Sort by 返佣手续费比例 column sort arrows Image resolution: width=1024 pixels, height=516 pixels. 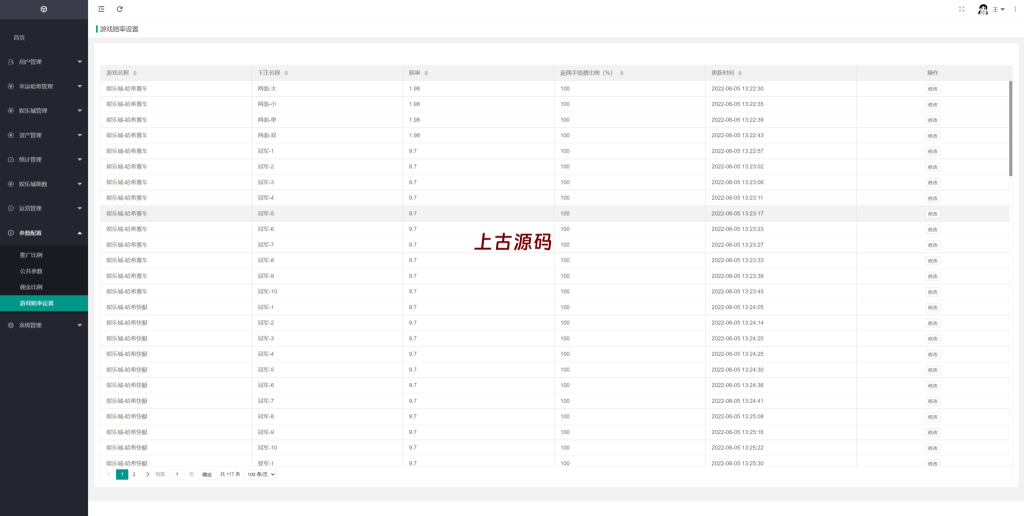621,73
